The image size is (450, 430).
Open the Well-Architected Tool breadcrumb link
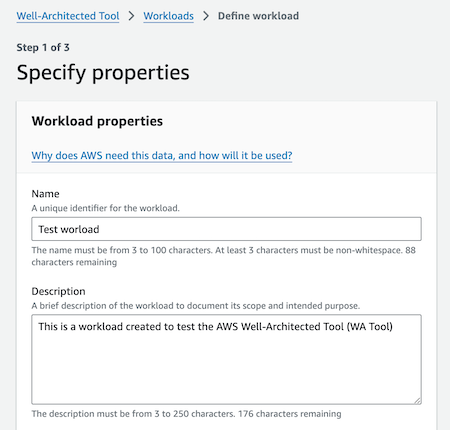coord(68,16)
